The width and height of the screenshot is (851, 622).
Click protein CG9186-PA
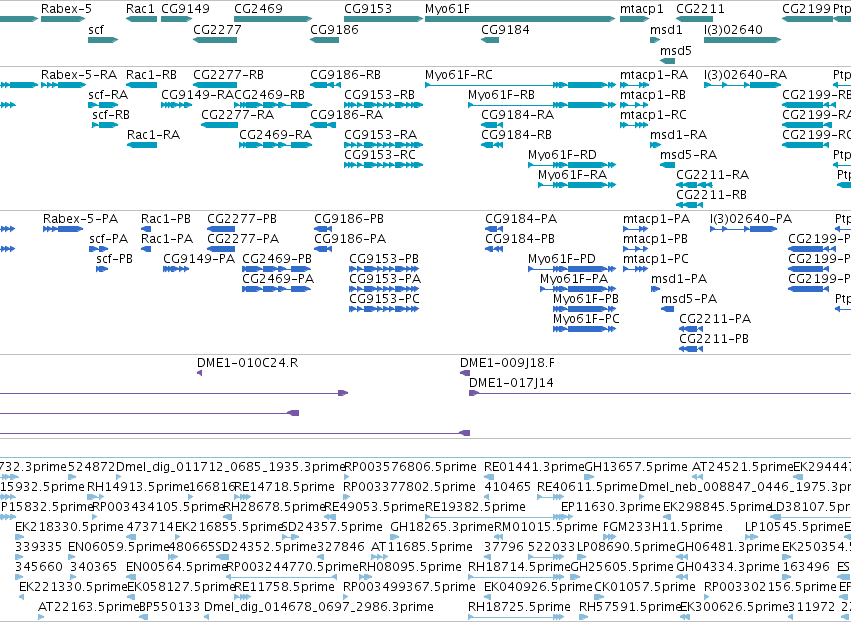coord(323,249)
